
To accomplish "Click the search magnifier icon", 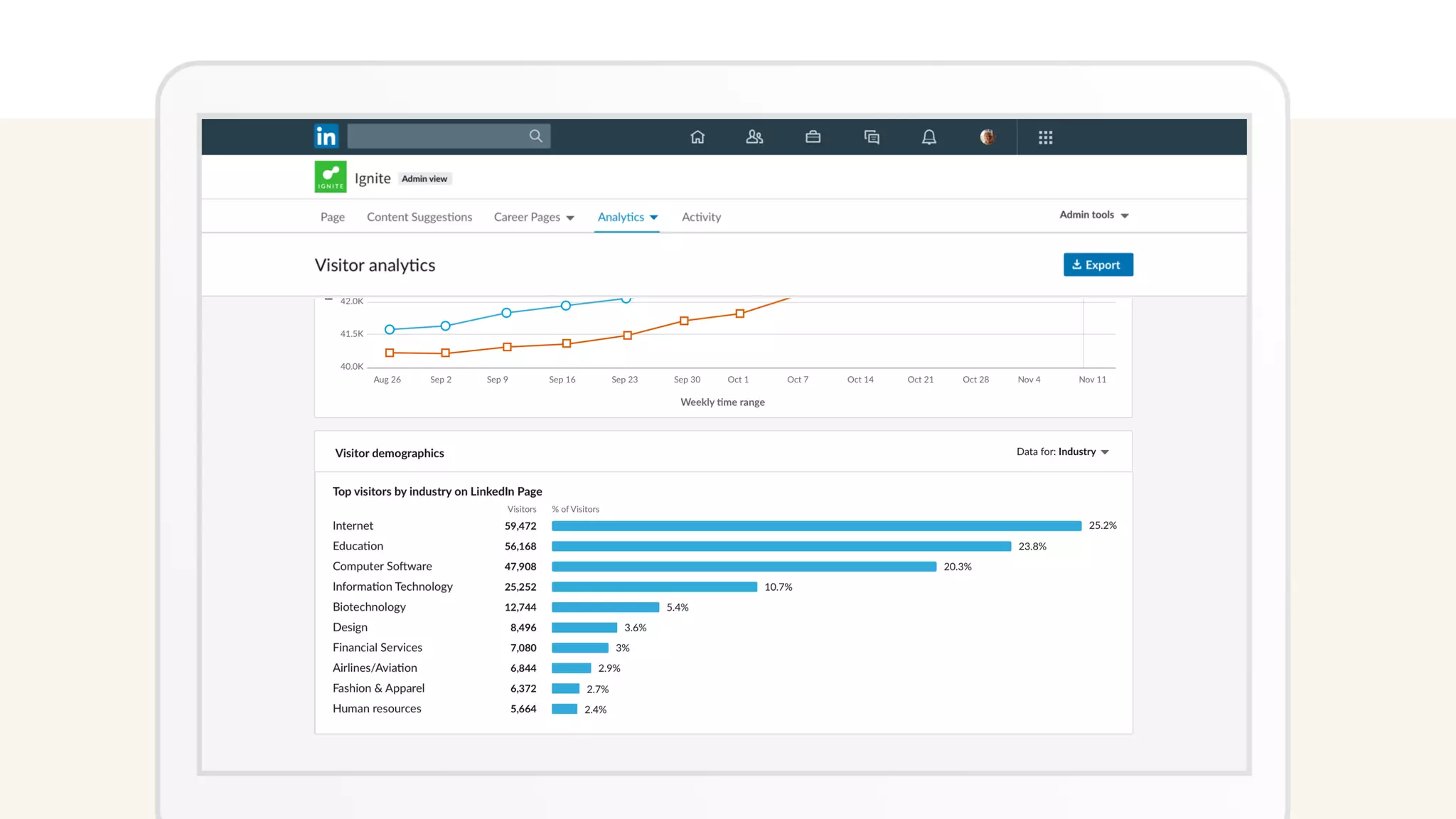I will (535, 136).
